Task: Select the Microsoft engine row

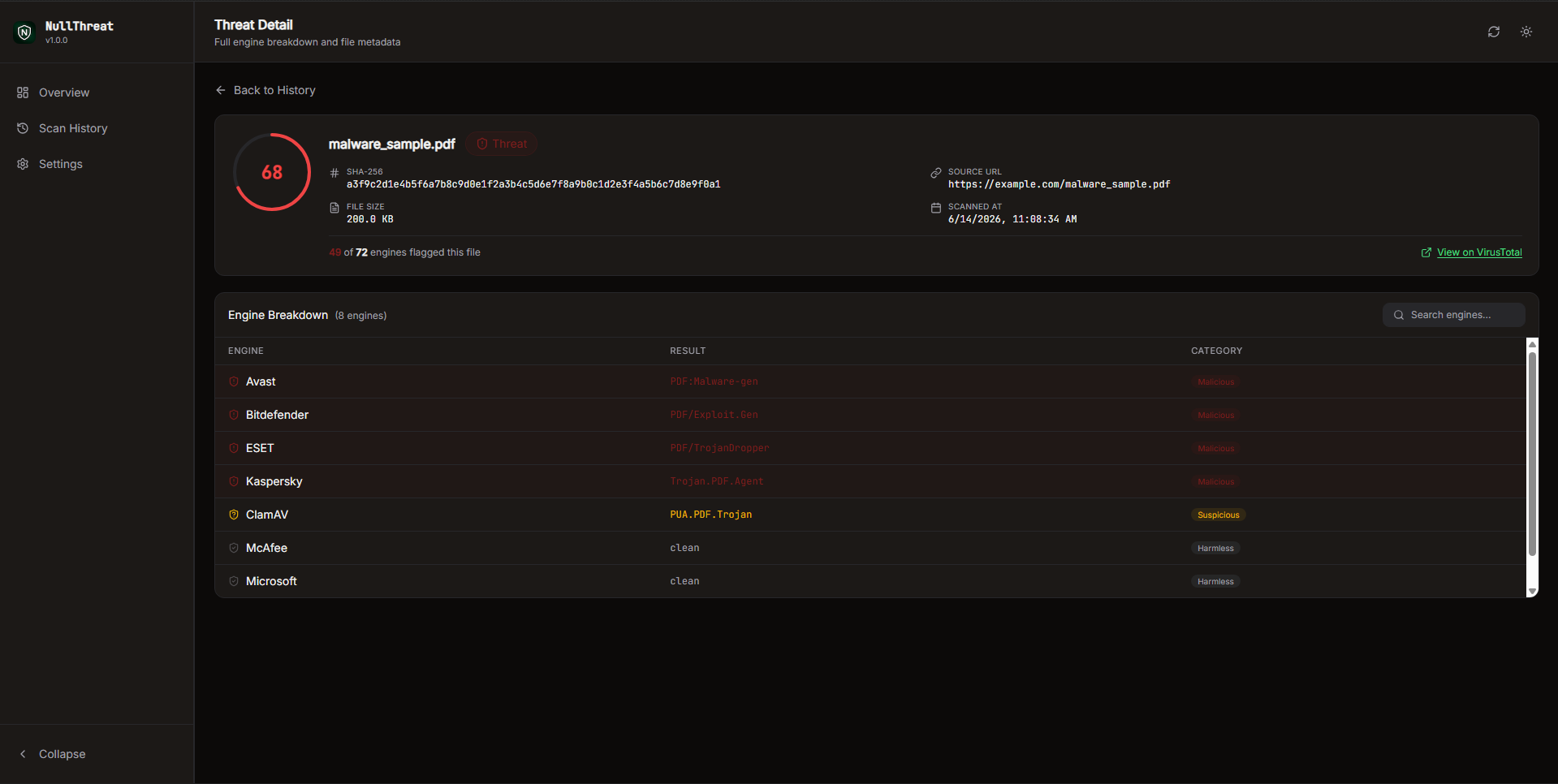Action: point(870,581)
